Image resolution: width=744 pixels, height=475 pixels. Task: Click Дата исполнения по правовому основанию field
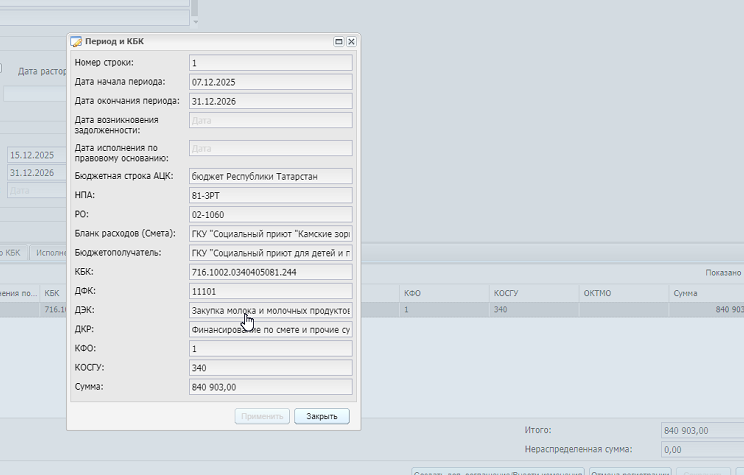coord(271,149)
